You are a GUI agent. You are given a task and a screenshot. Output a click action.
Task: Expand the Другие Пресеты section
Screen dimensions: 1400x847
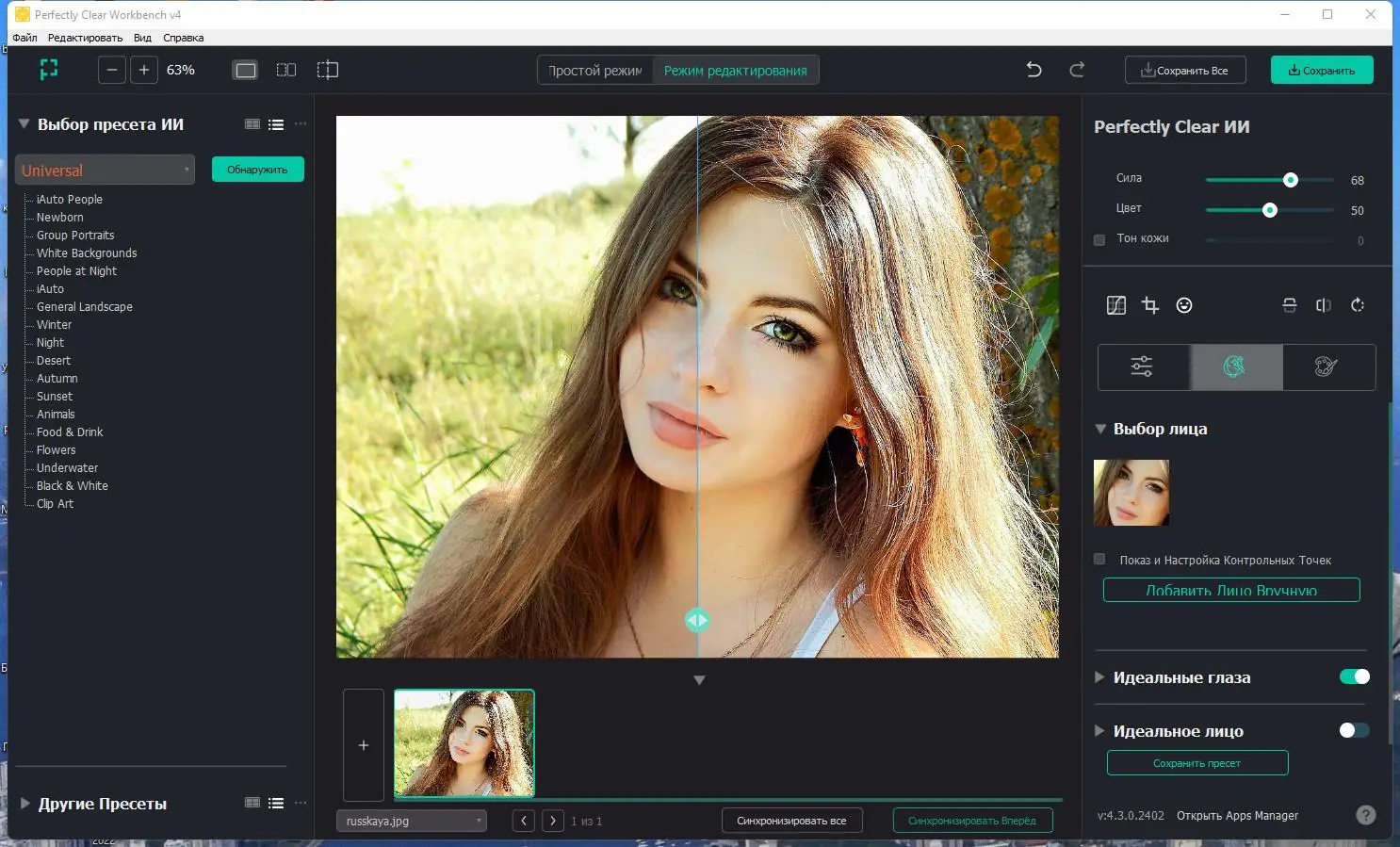25,804
